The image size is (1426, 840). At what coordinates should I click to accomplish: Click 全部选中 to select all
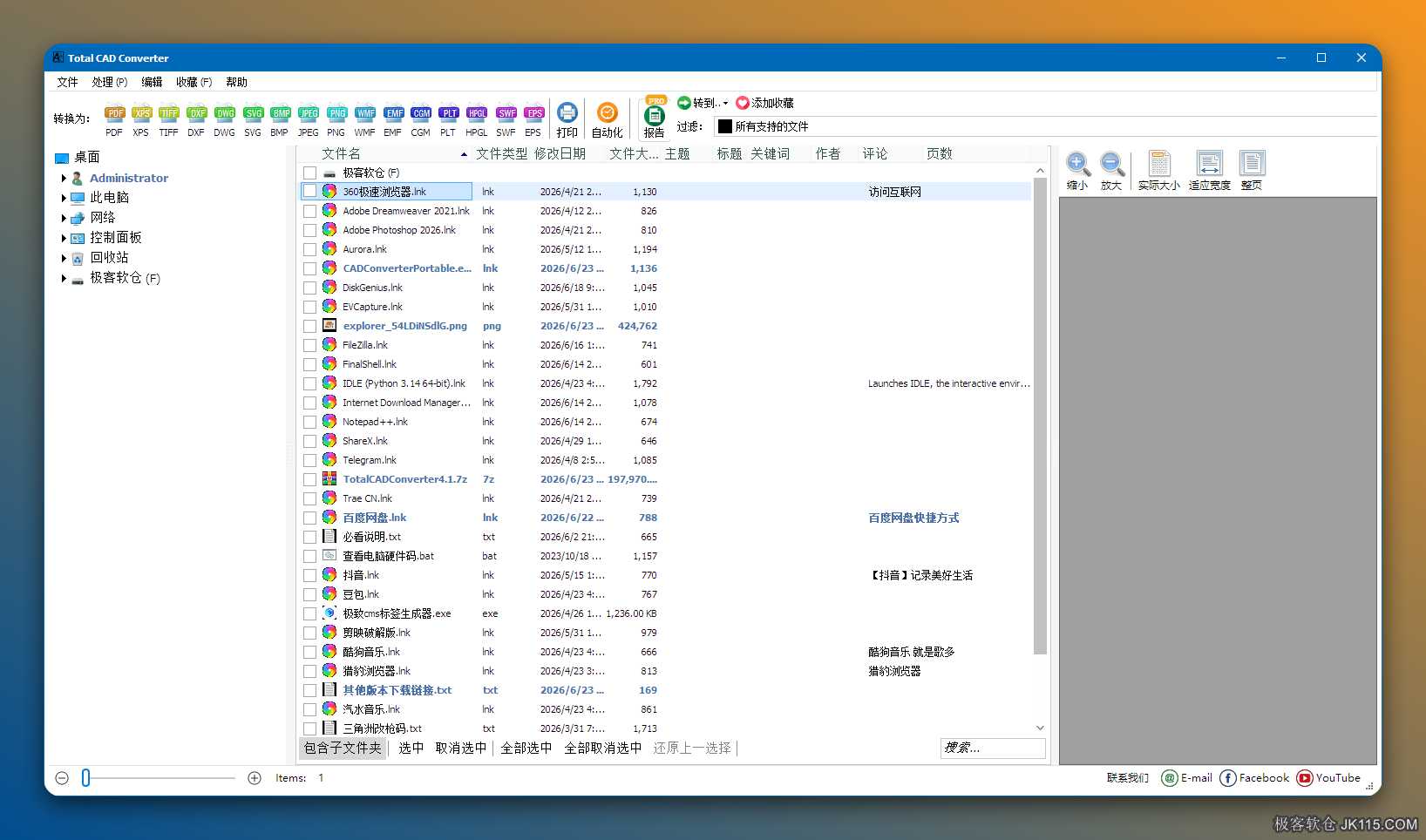click(x=526, y=748)
